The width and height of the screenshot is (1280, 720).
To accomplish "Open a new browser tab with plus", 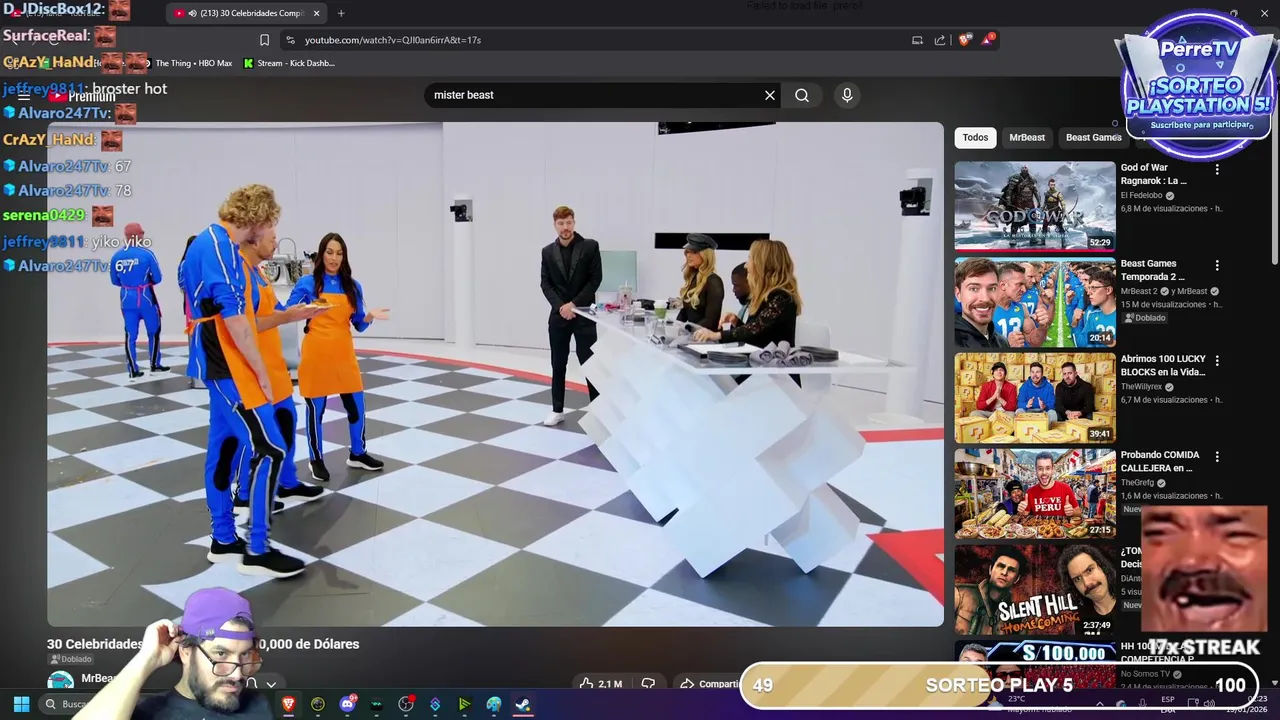I will pos(341,13).
